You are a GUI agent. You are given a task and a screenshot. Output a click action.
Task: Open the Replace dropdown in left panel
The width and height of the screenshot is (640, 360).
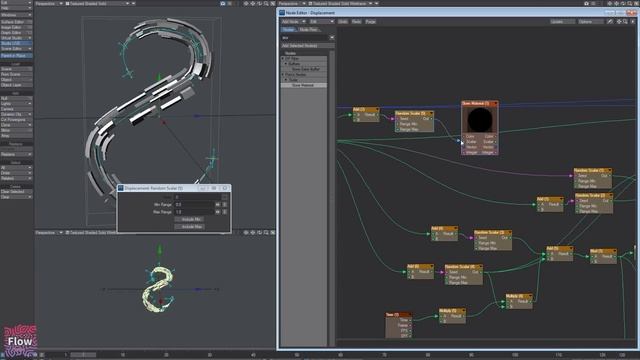pyautogui.click(x=16, y=154)
